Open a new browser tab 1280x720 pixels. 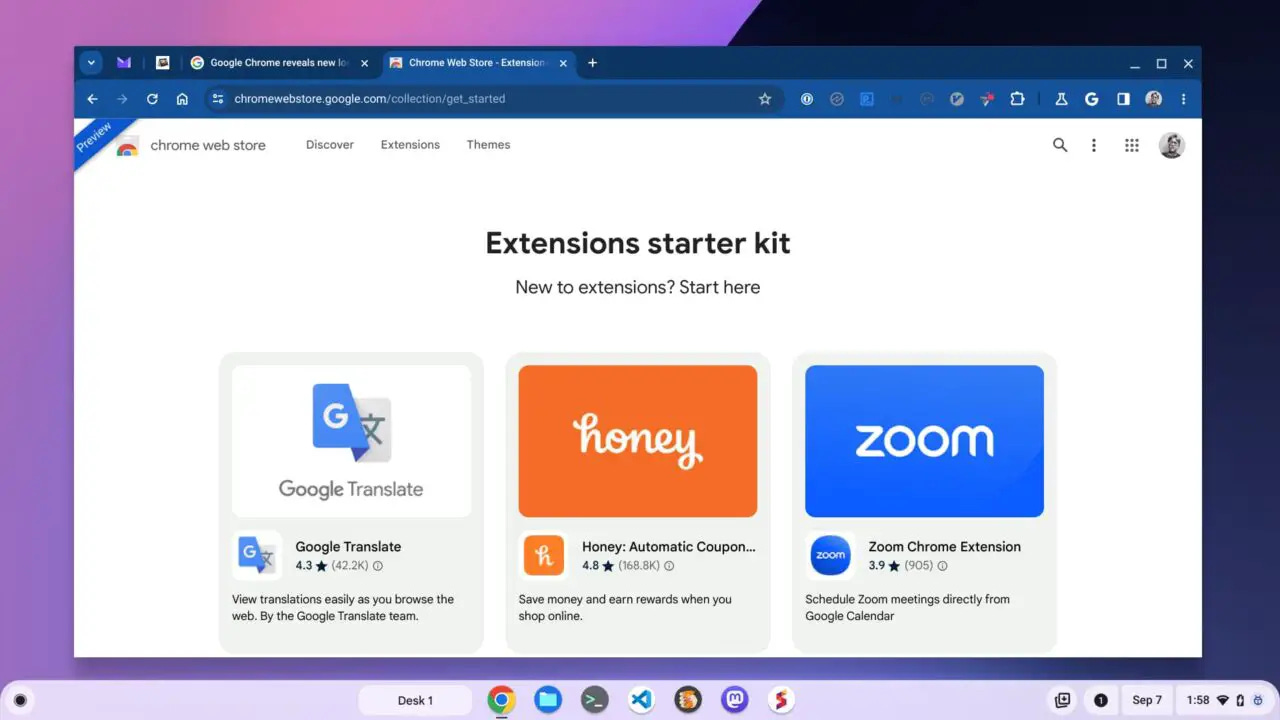click(592, 62)
